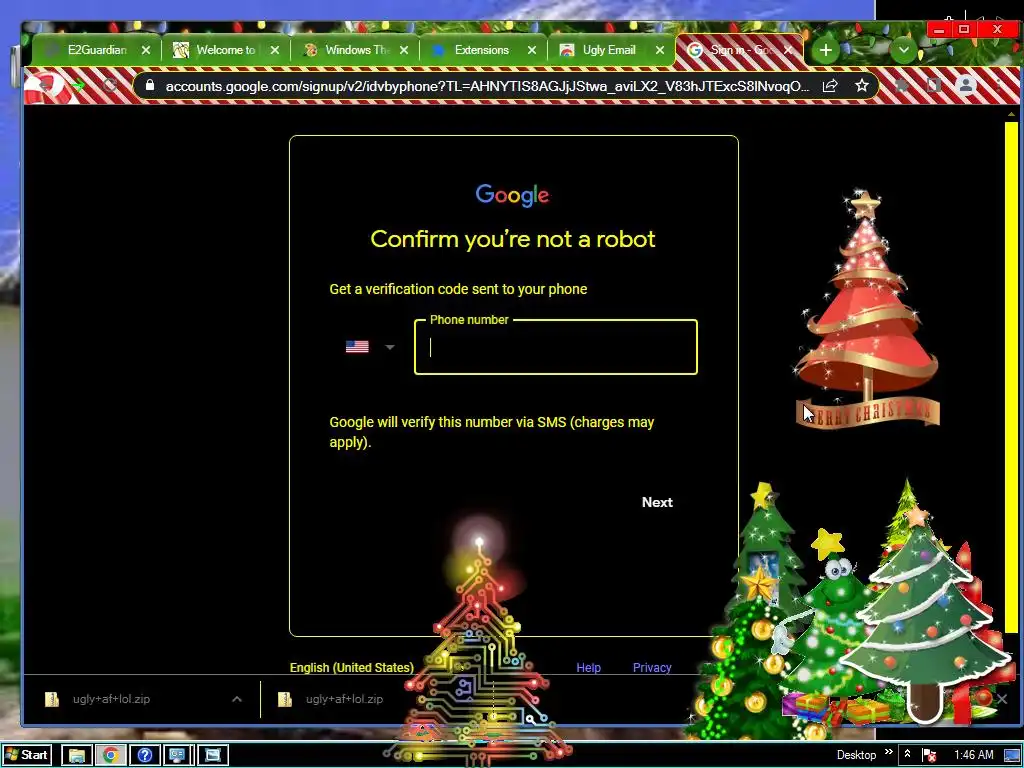Open the blue help question mark taskbar icon
The image size is (1024, 768).
click(x=144, y=755)
